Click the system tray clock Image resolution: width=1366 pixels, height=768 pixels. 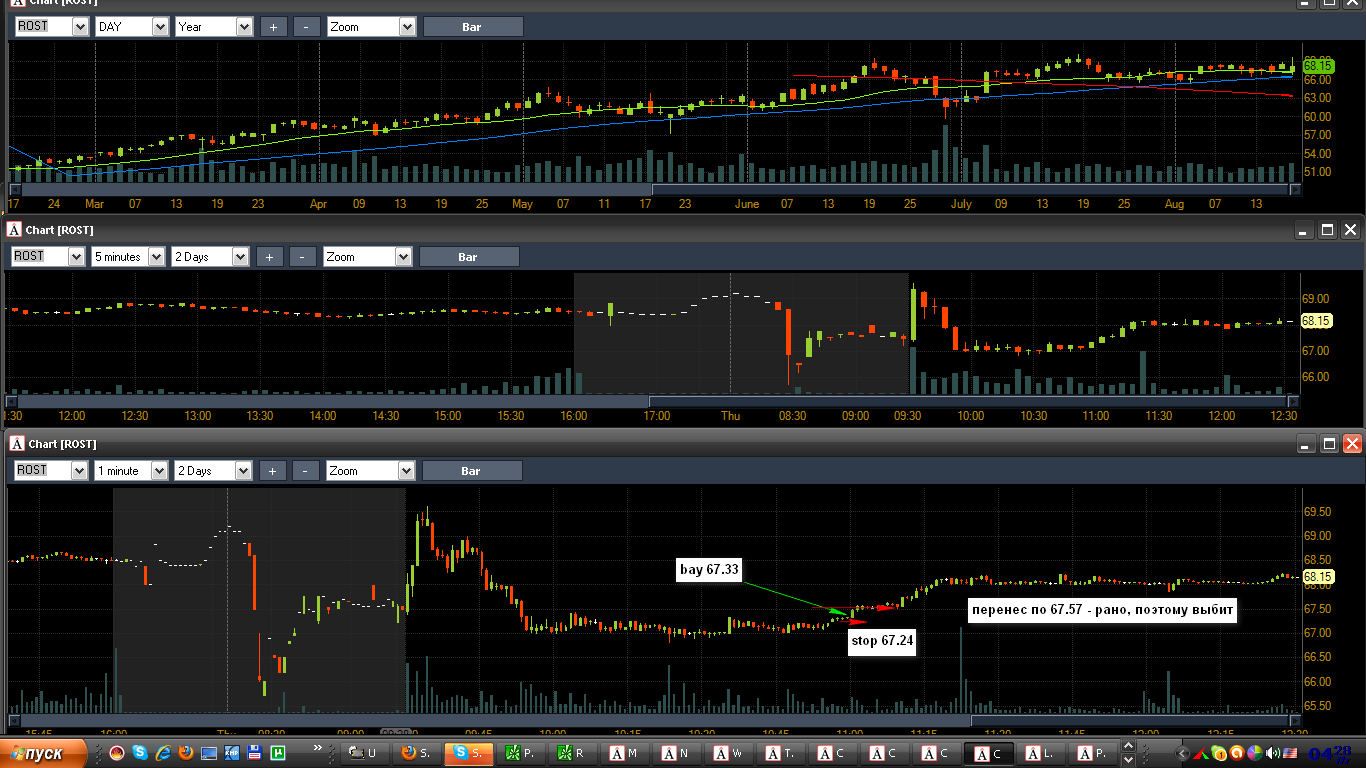point(1330,754)
